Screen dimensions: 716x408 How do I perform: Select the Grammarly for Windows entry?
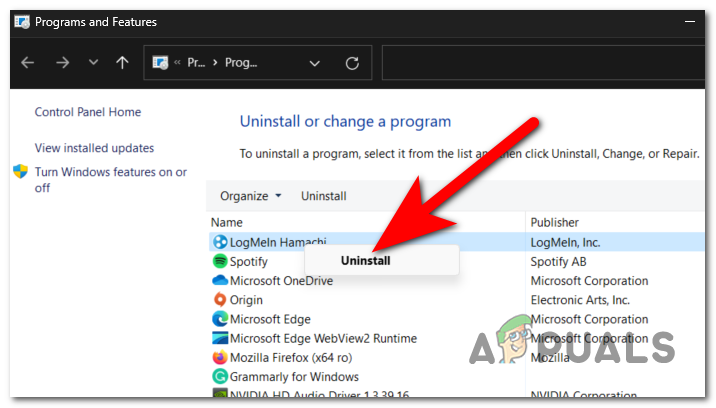point(294,377)
